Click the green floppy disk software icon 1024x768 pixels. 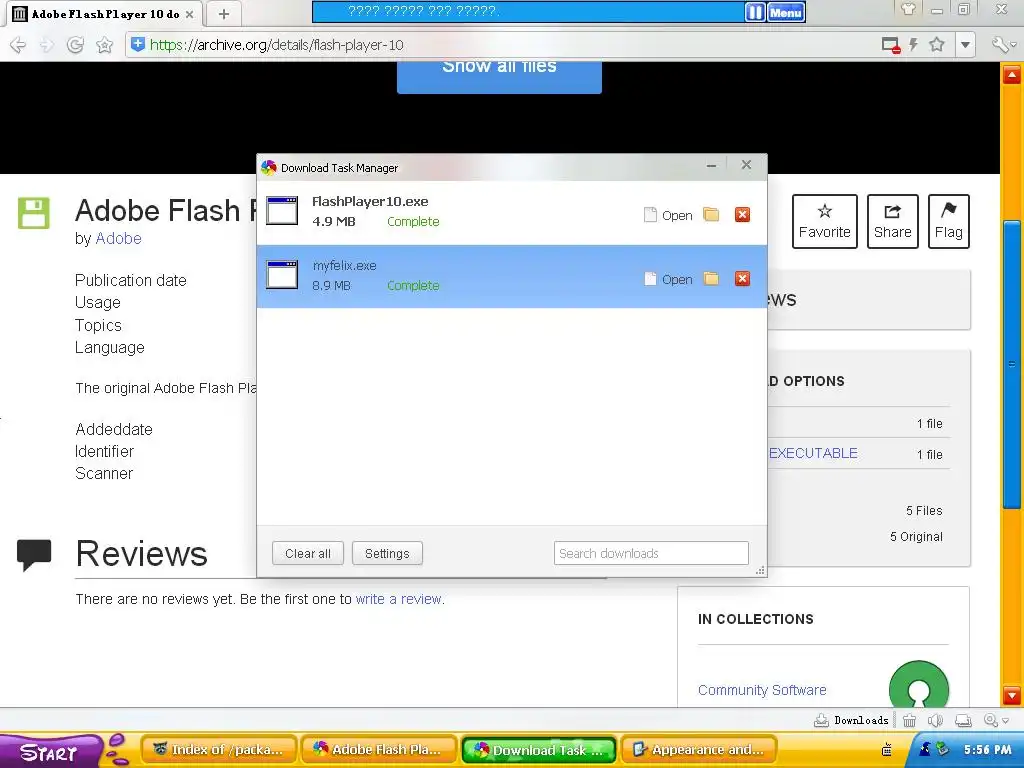33,213
